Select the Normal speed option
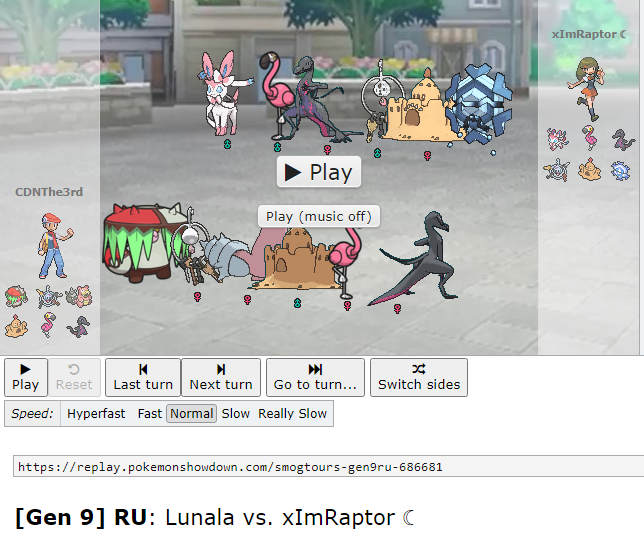Screen dimensions: 644x538 point(191,414)
